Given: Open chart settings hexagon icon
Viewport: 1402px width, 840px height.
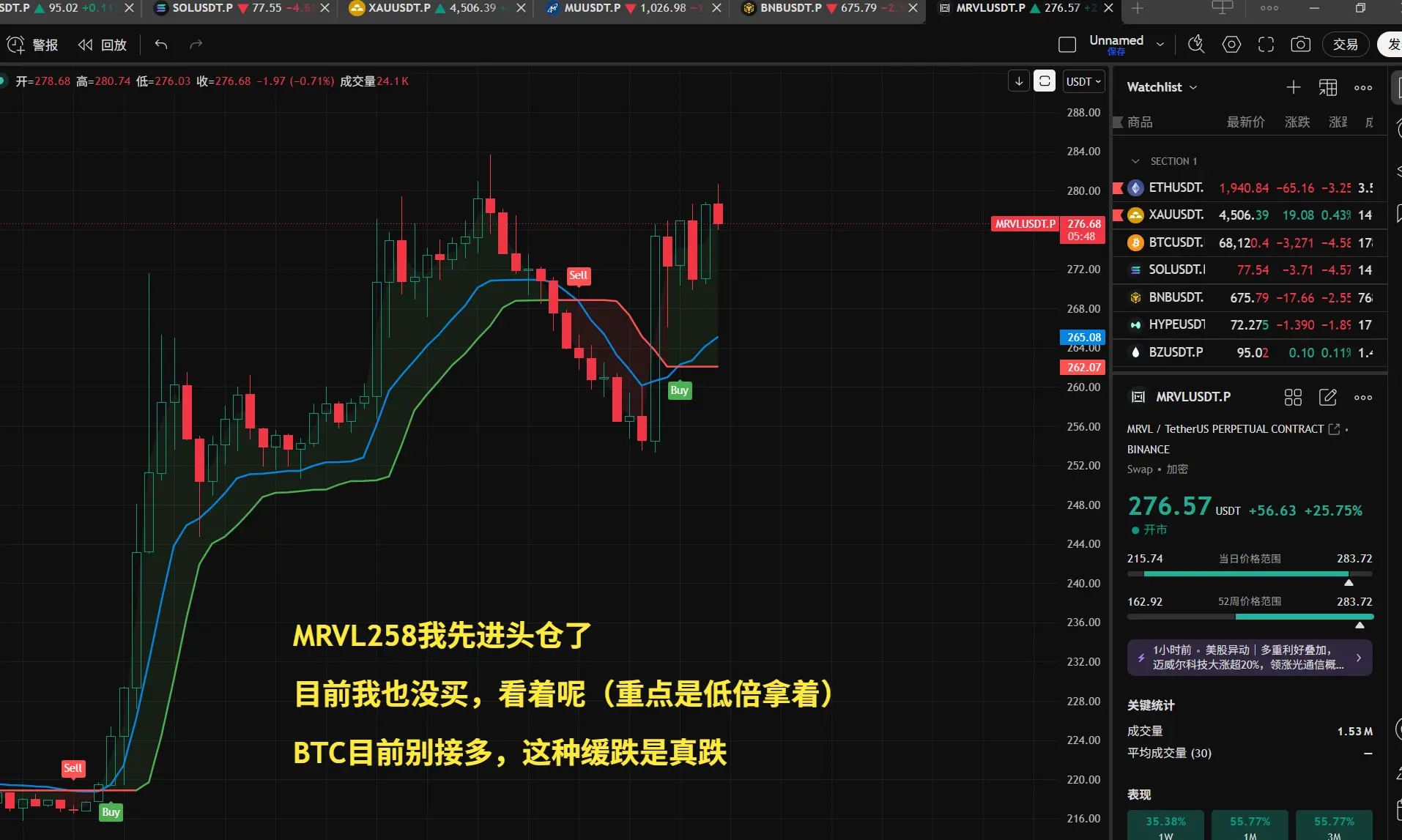Looking at the screenshot, I should (1231, 45).
